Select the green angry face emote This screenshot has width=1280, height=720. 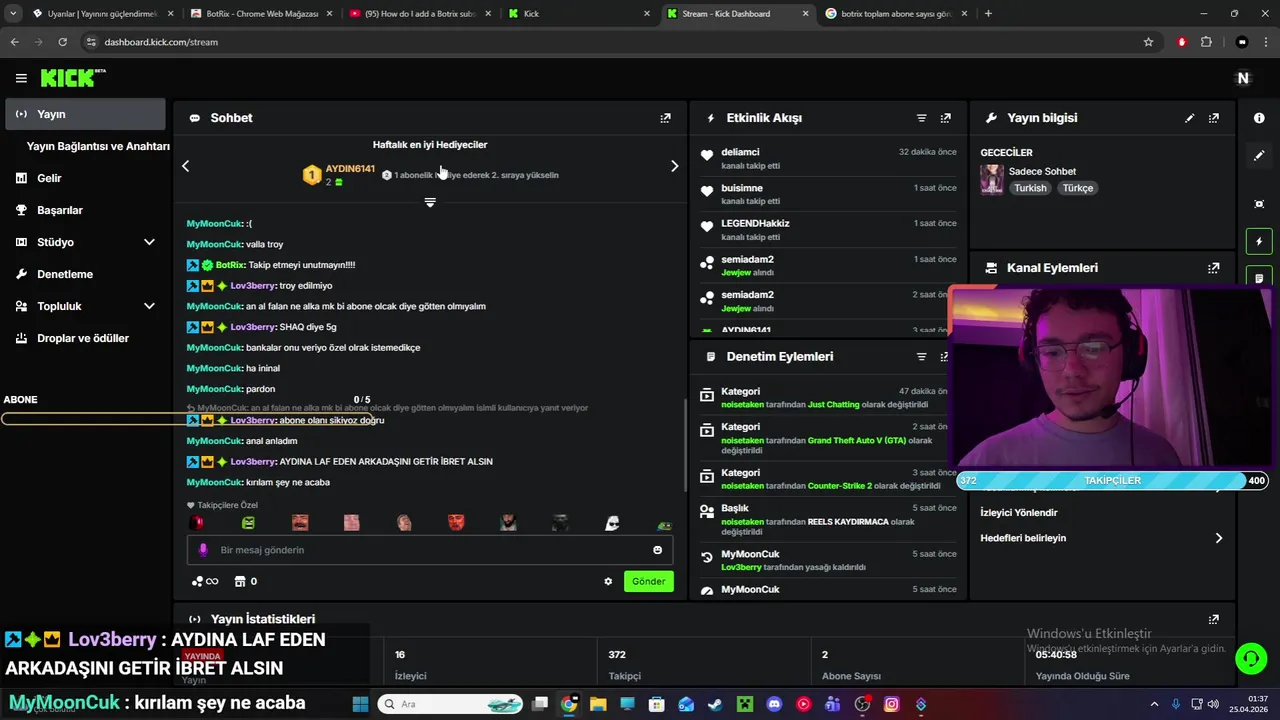coord(248,523)
